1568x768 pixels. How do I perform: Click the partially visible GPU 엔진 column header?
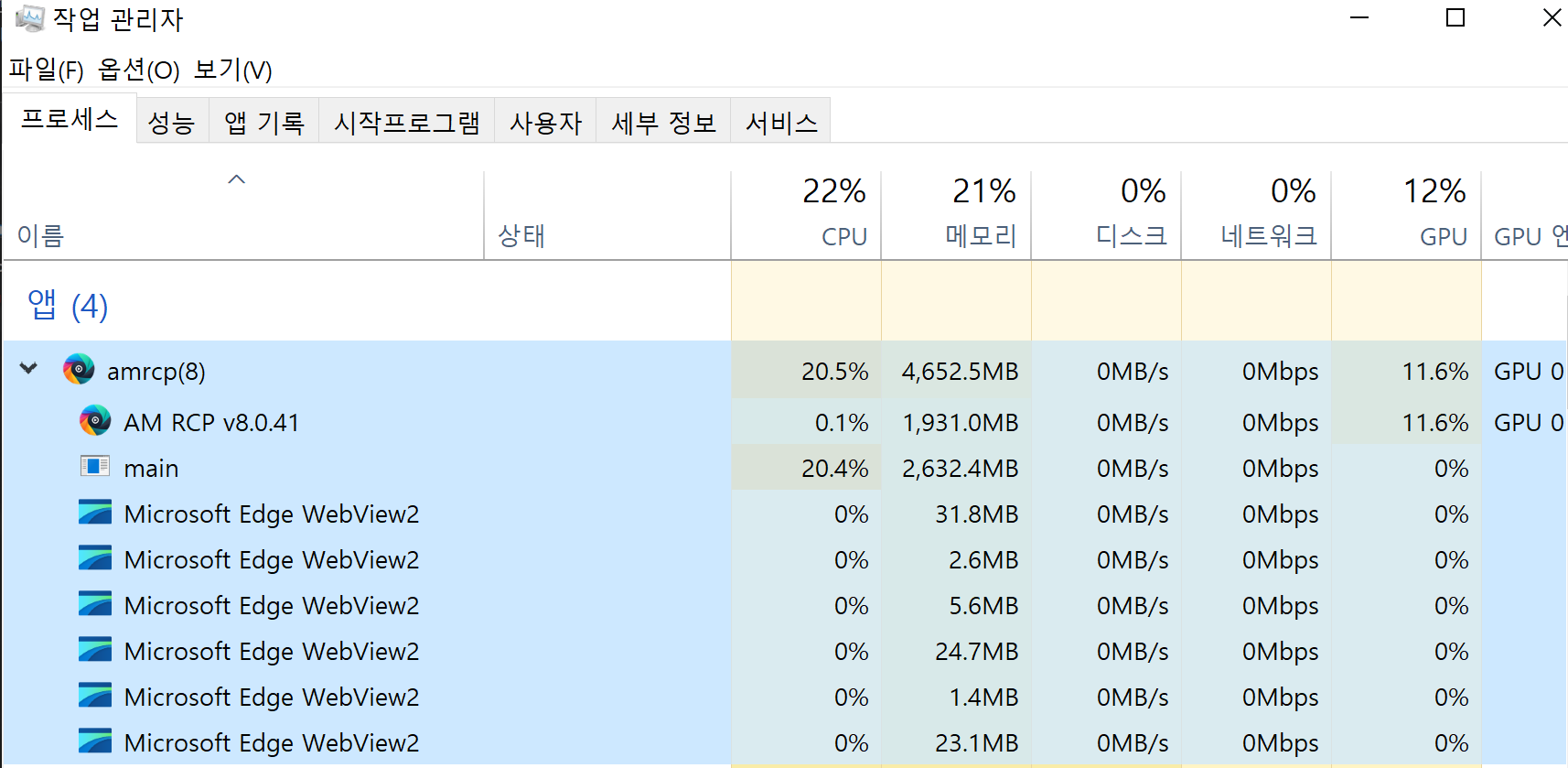tap(1525, 215)
